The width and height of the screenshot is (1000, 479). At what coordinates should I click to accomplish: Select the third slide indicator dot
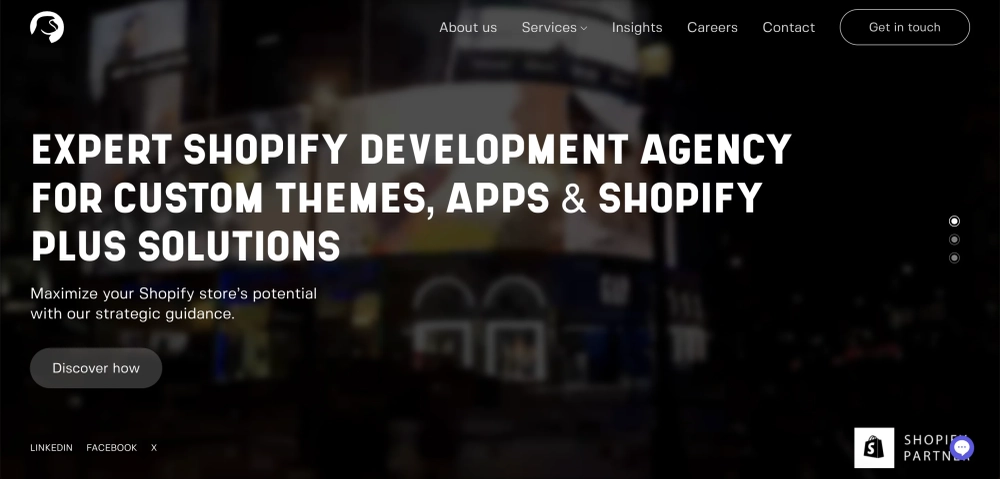pyautogui.click(x=954, y=258)
